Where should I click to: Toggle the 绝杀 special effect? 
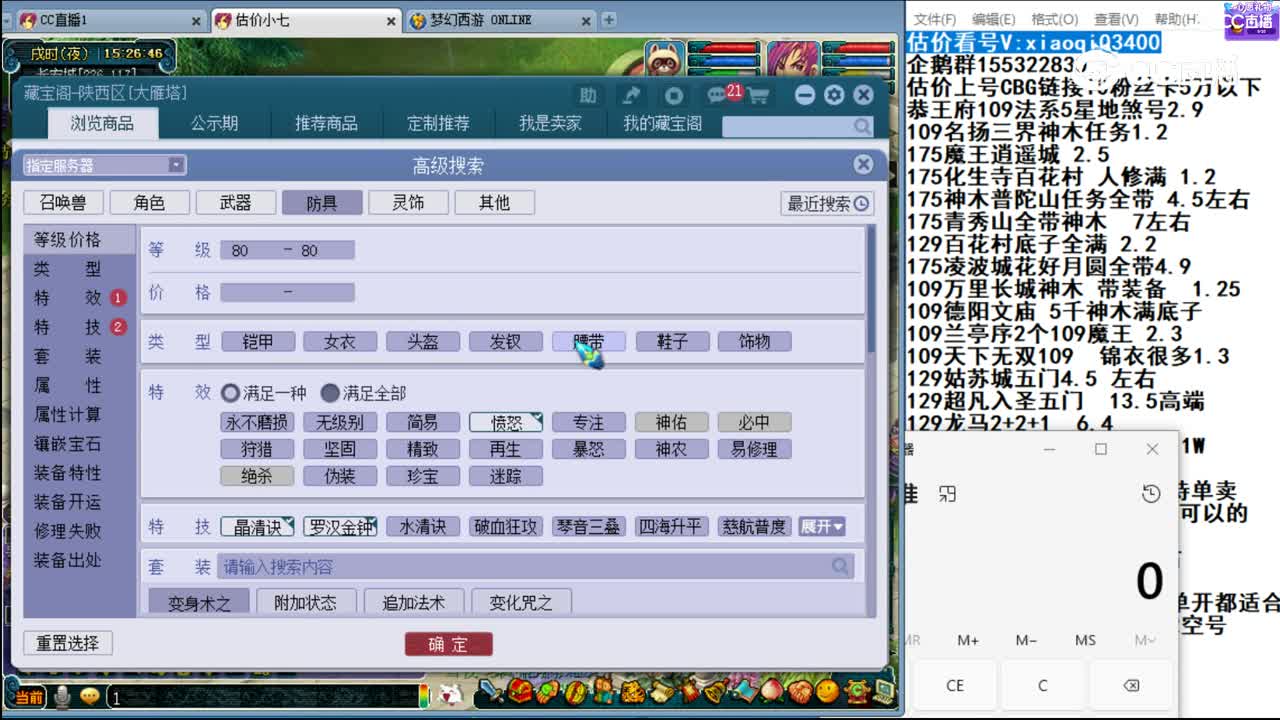click(x=257, y=476)
